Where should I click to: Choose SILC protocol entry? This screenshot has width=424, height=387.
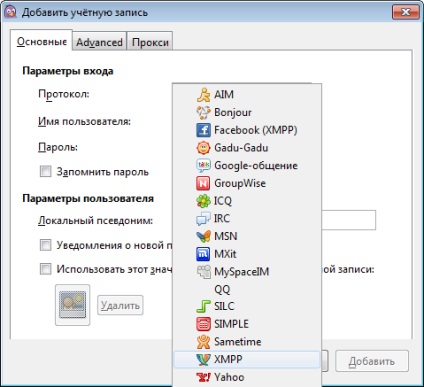tap(247, 306)
